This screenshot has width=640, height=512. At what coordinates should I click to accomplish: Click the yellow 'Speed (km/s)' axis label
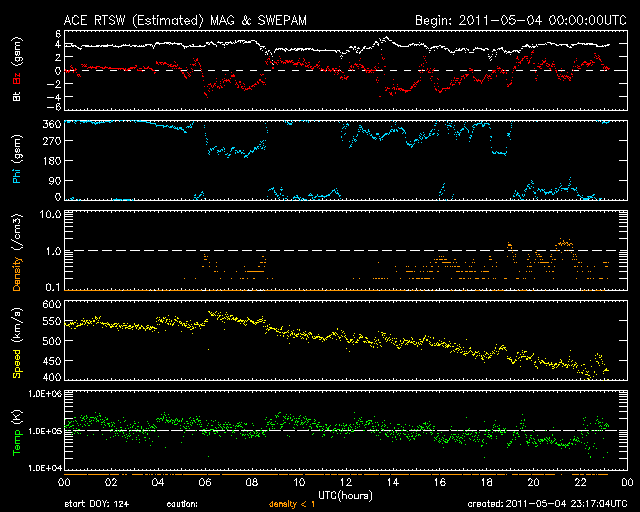coord(17,343)
